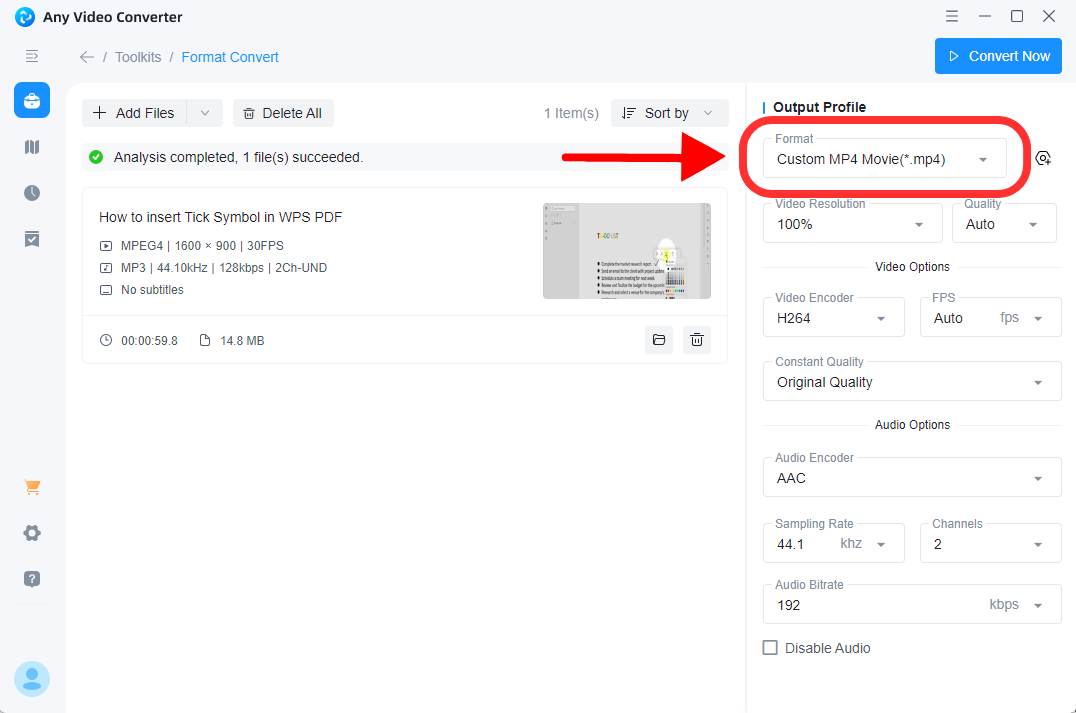Image resolution: width=1076 pixels, height=713 pixels.
Task: Expand the Add Files dropdown arrow
Action: (x=204, y=113)
